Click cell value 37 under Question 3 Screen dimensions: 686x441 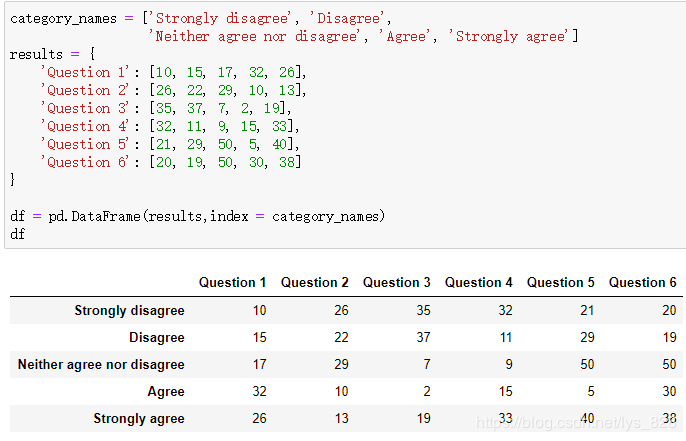(423, 338)
